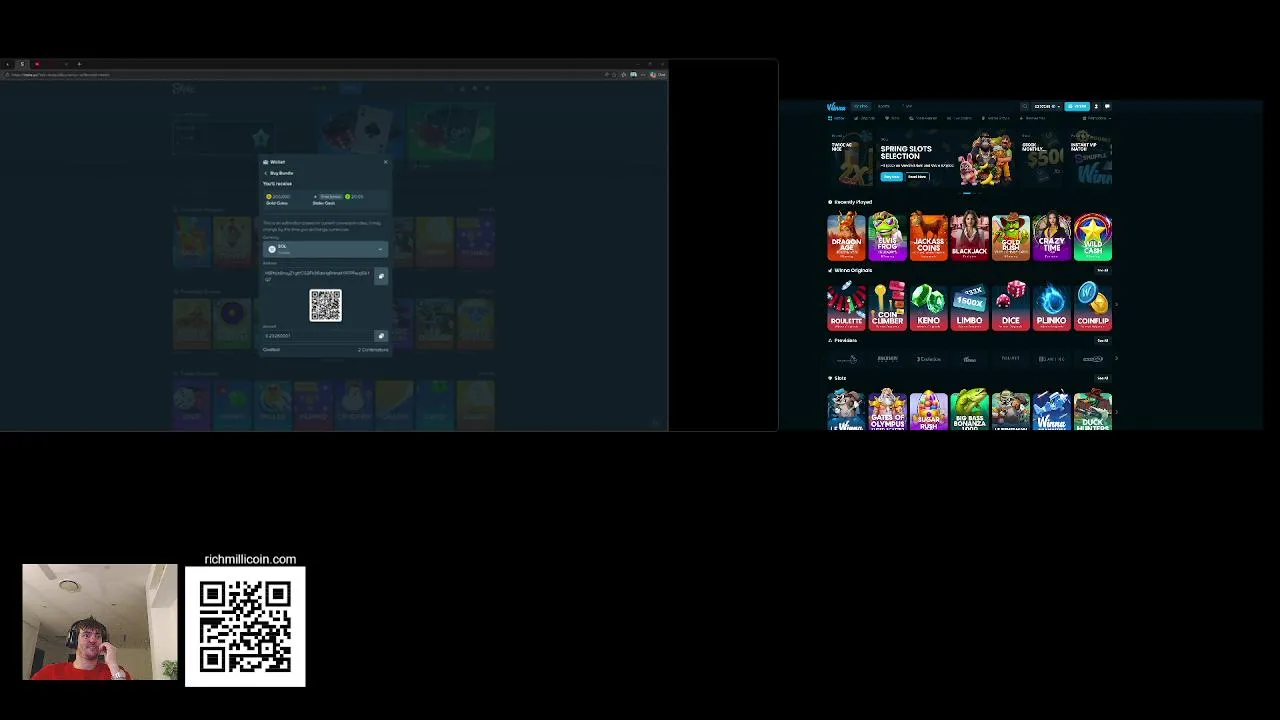
Task: Click the richmillicoin.com QR code
Action: 245,627
